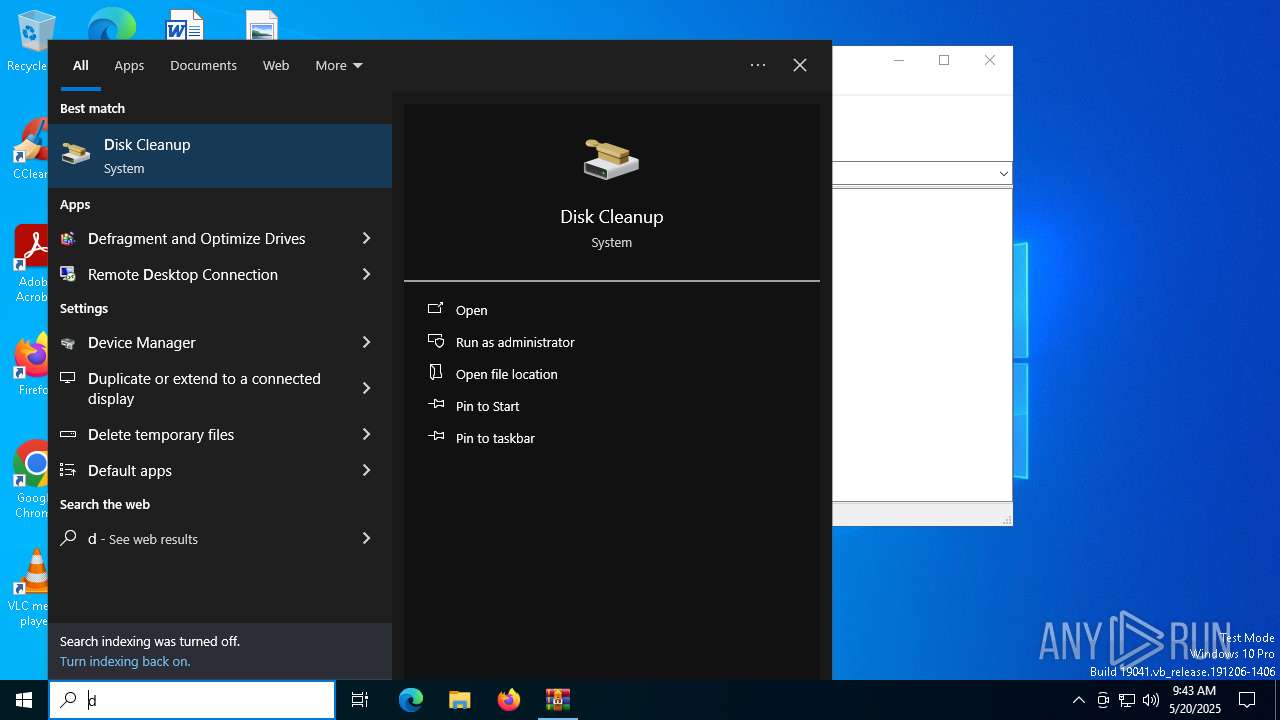
Task: Choose Open for Disk Cleanup
Action: click(472, 310)
